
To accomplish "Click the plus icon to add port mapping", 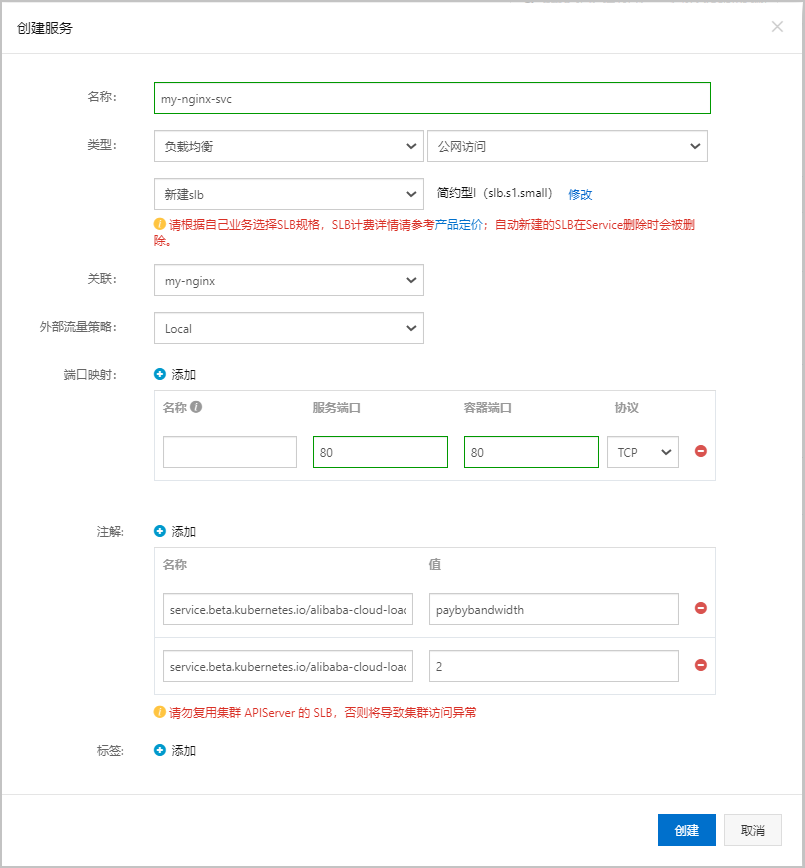I will click(159, 374).
